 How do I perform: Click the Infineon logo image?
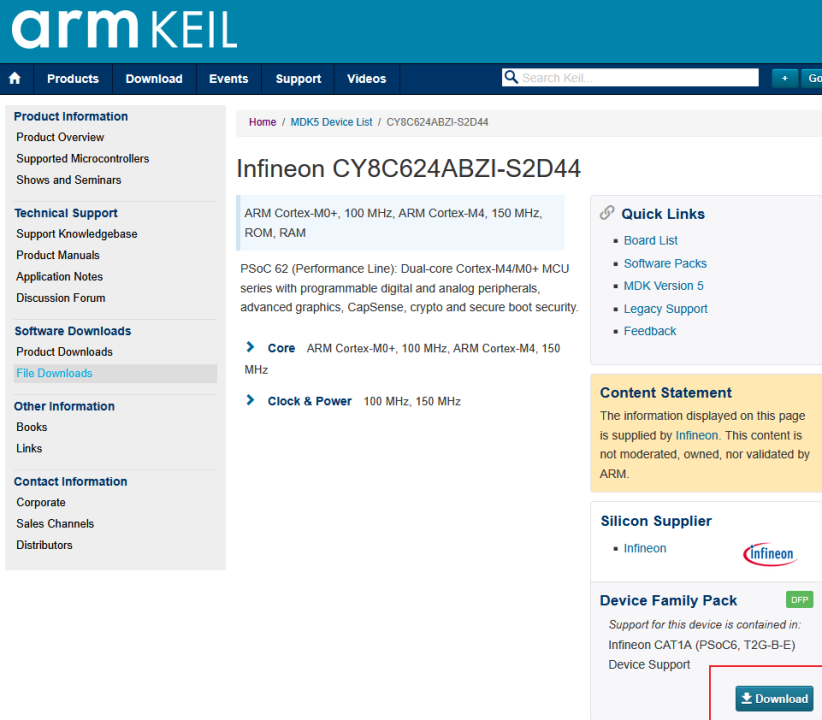pyautogui.click(x=770, y=554)
